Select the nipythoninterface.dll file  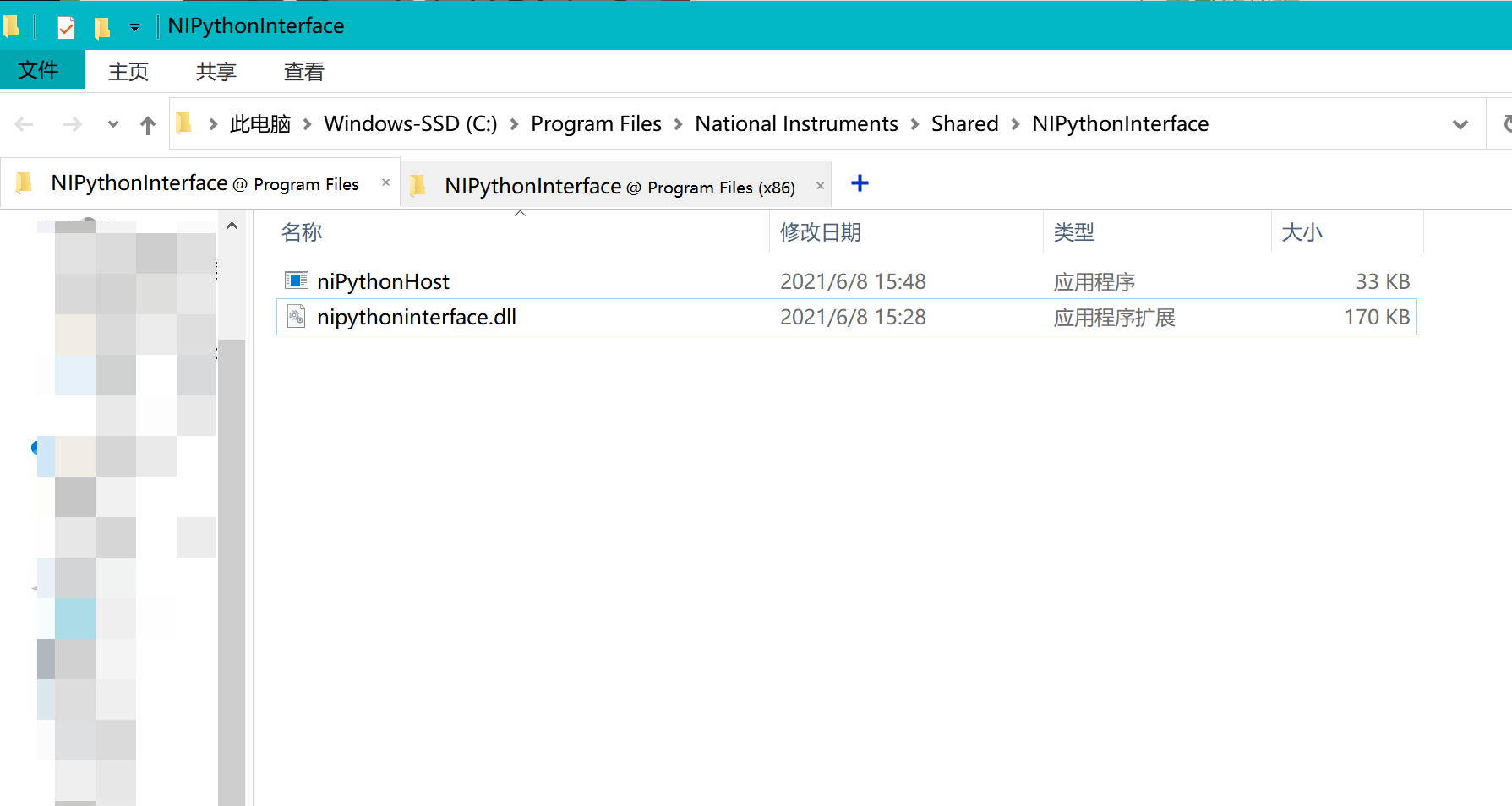click(x=846, y=317)
